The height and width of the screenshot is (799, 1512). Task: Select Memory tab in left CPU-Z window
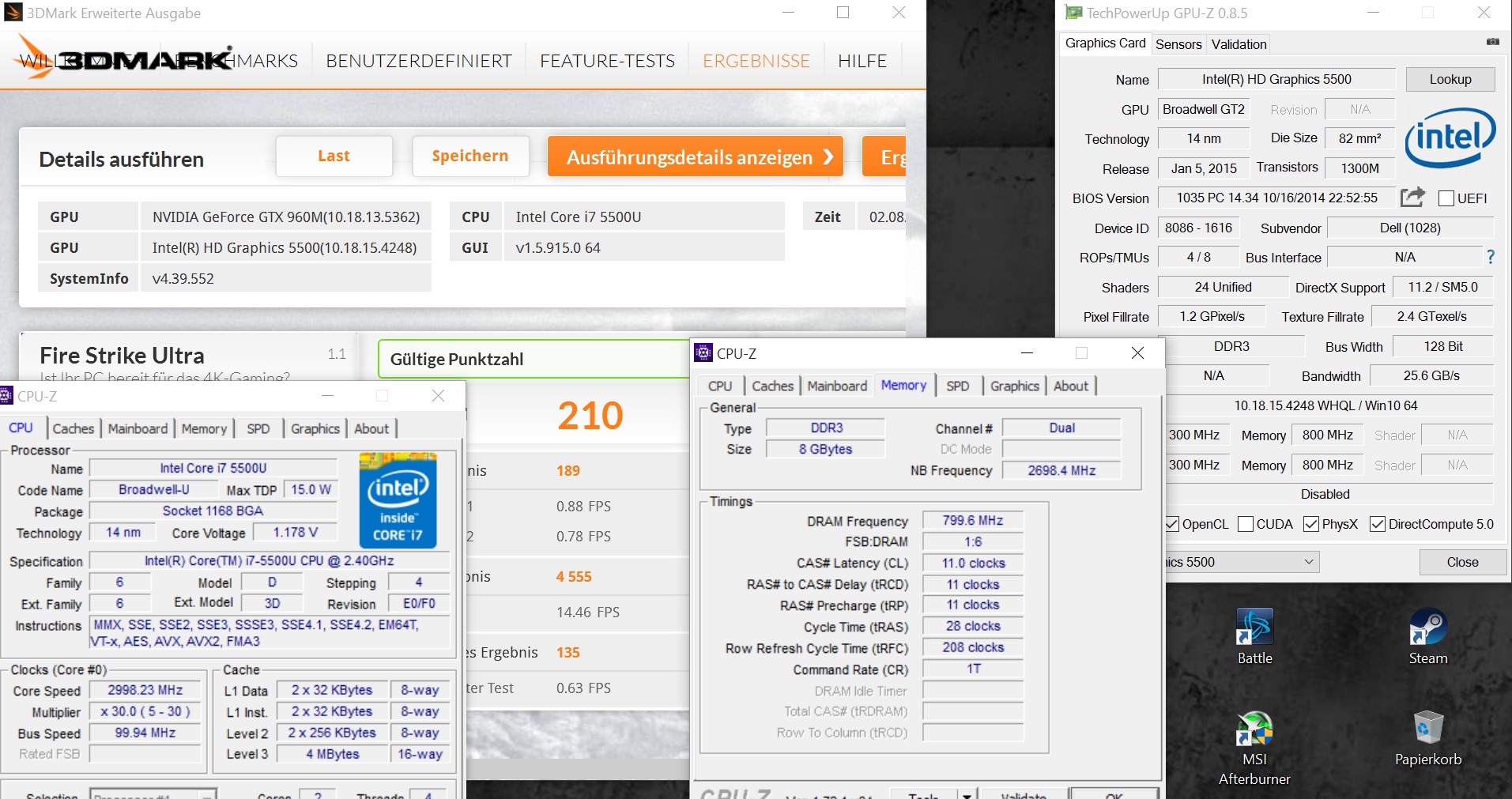coord(204,428)
